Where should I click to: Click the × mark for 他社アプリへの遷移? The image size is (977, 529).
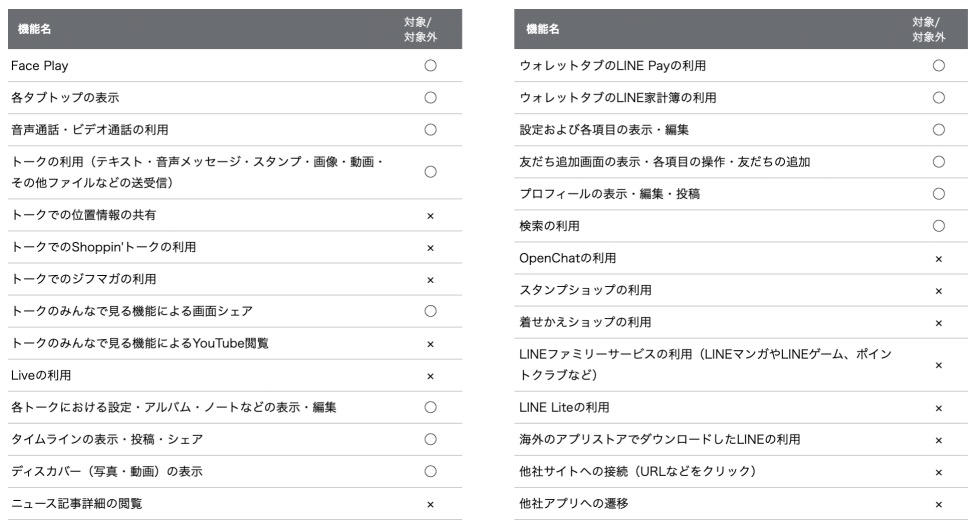(938, 504)
